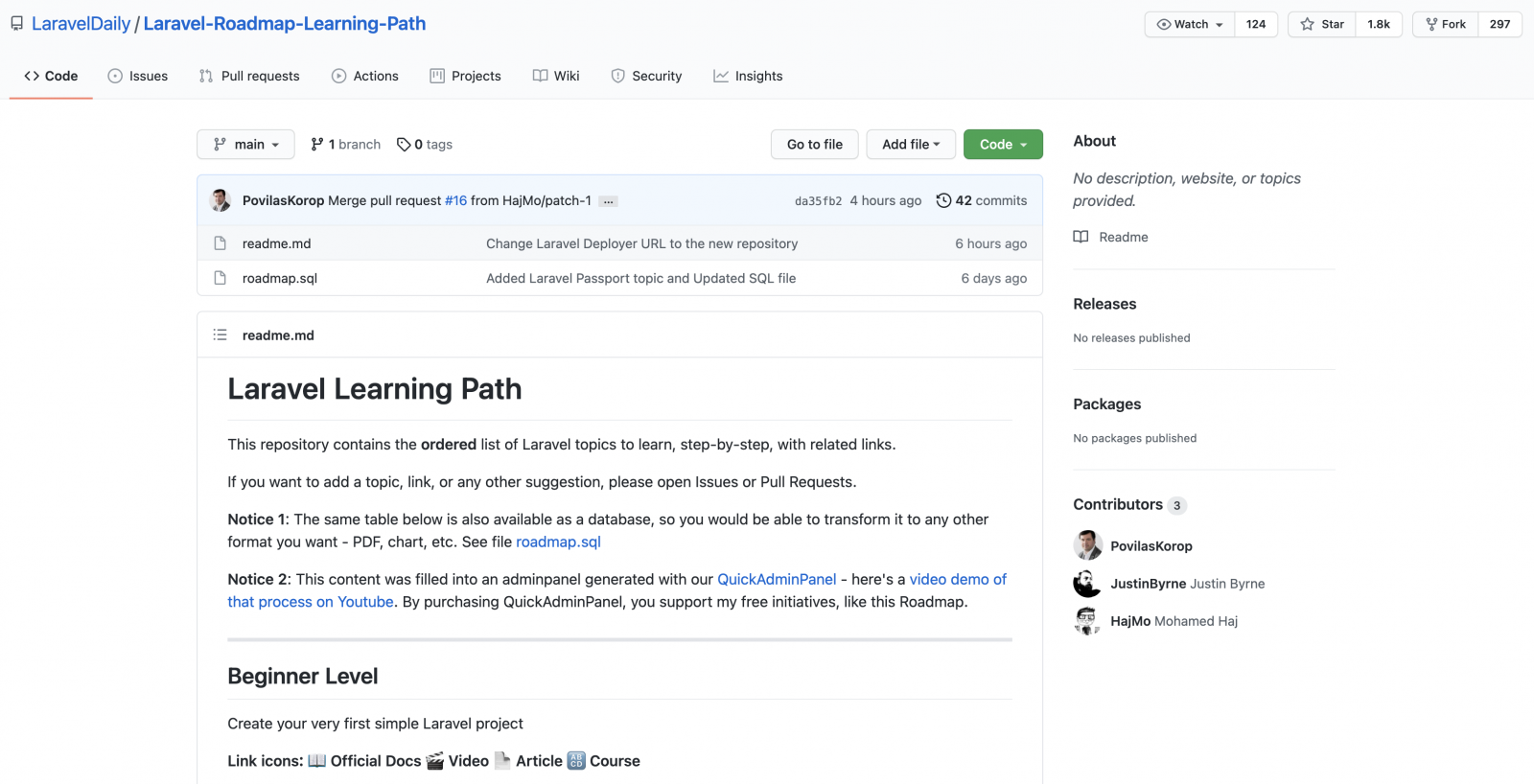View the 1.8k stargazers count

click(x=1379, y=24)
